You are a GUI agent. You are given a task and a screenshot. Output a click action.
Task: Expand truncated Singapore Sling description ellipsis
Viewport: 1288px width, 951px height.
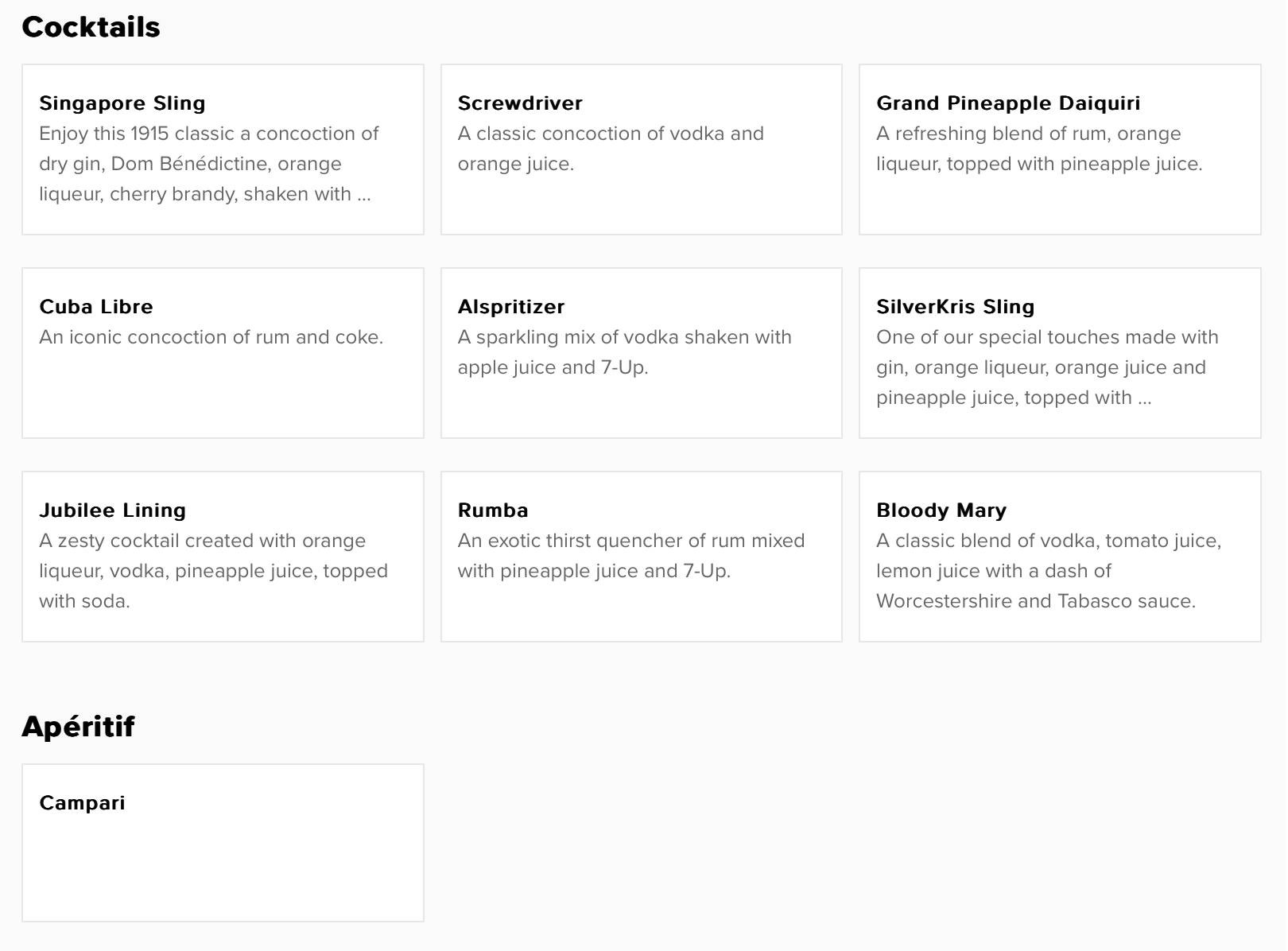(x=363, y=195)
